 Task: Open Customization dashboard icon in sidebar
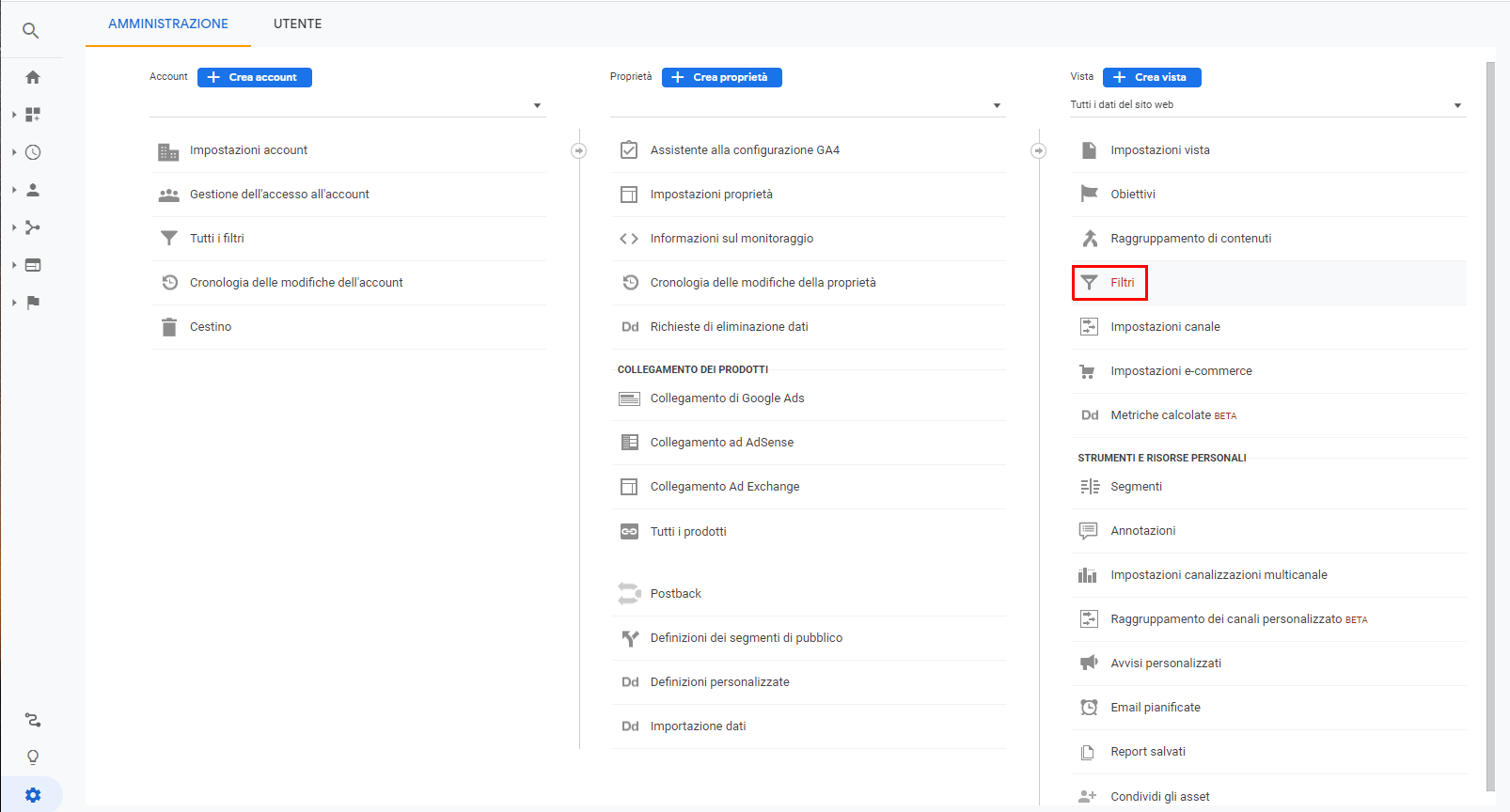[x=33, y=115]
